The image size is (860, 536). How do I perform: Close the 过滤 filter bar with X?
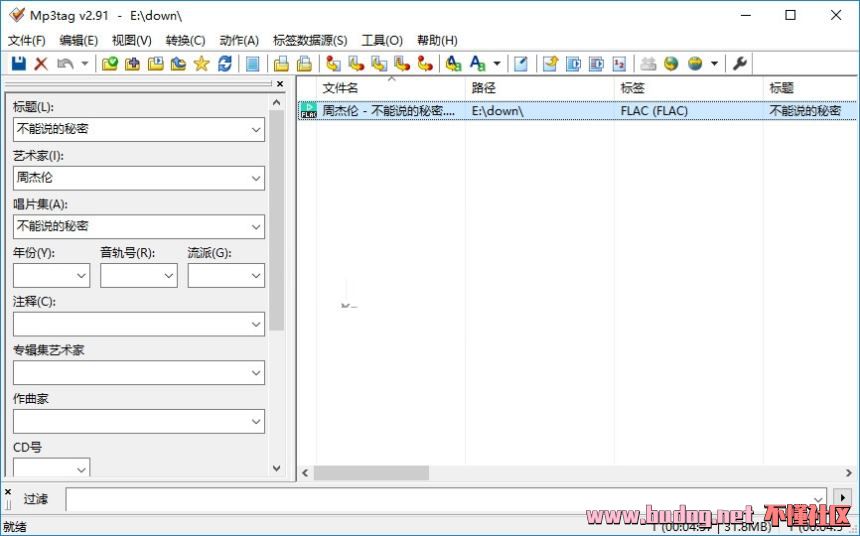[8, 492]
